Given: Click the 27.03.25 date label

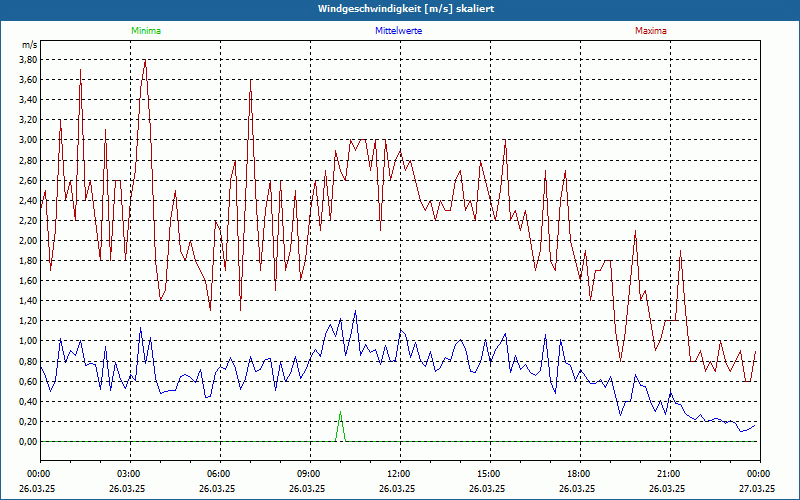Looking at the screenshot, I should point(757,488).
